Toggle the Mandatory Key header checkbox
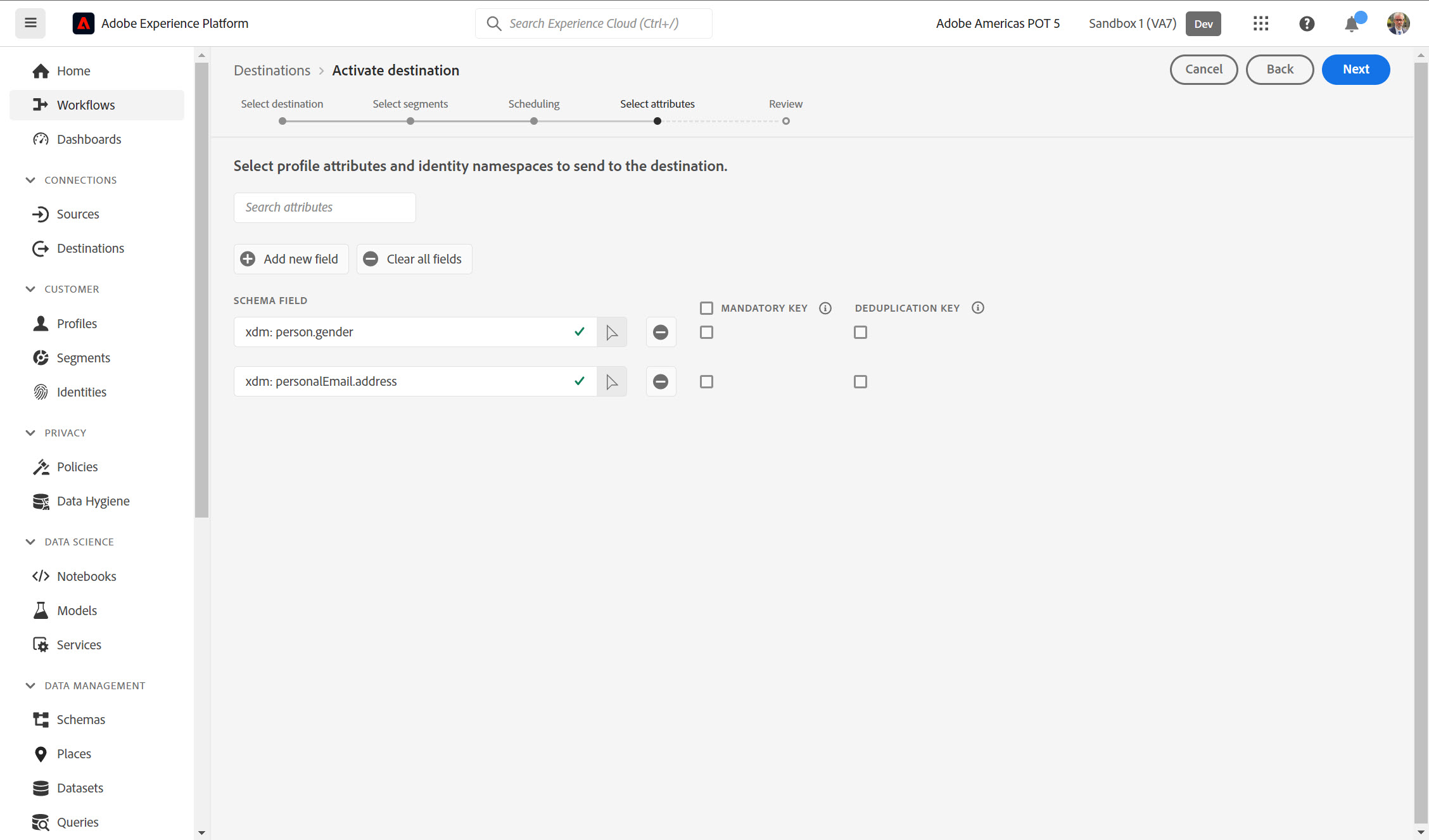Screen dimensions: 1429x840 tap(706, 308)
